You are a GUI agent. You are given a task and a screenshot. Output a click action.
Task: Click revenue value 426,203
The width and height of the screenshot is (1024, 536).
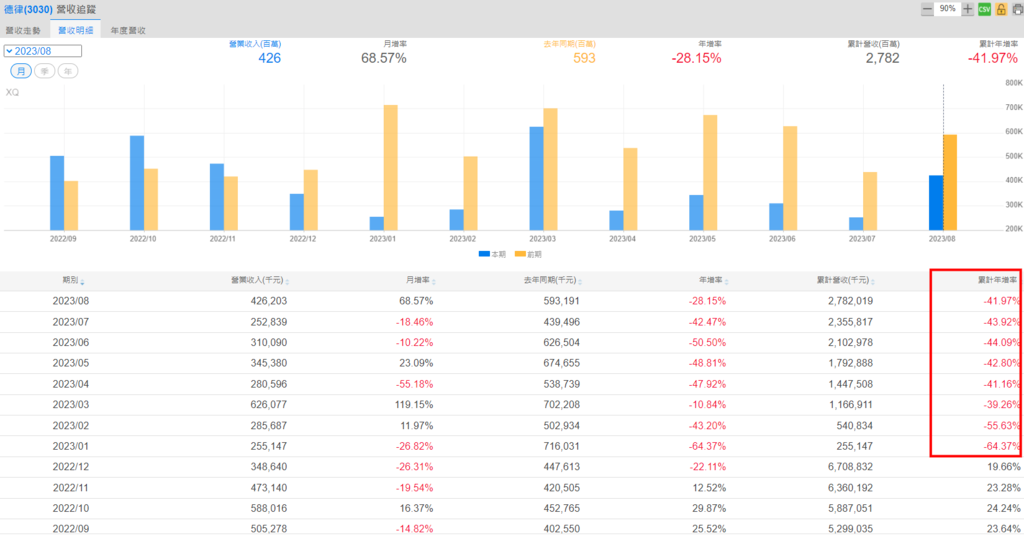pyautogui.click(x=268, y=301)
